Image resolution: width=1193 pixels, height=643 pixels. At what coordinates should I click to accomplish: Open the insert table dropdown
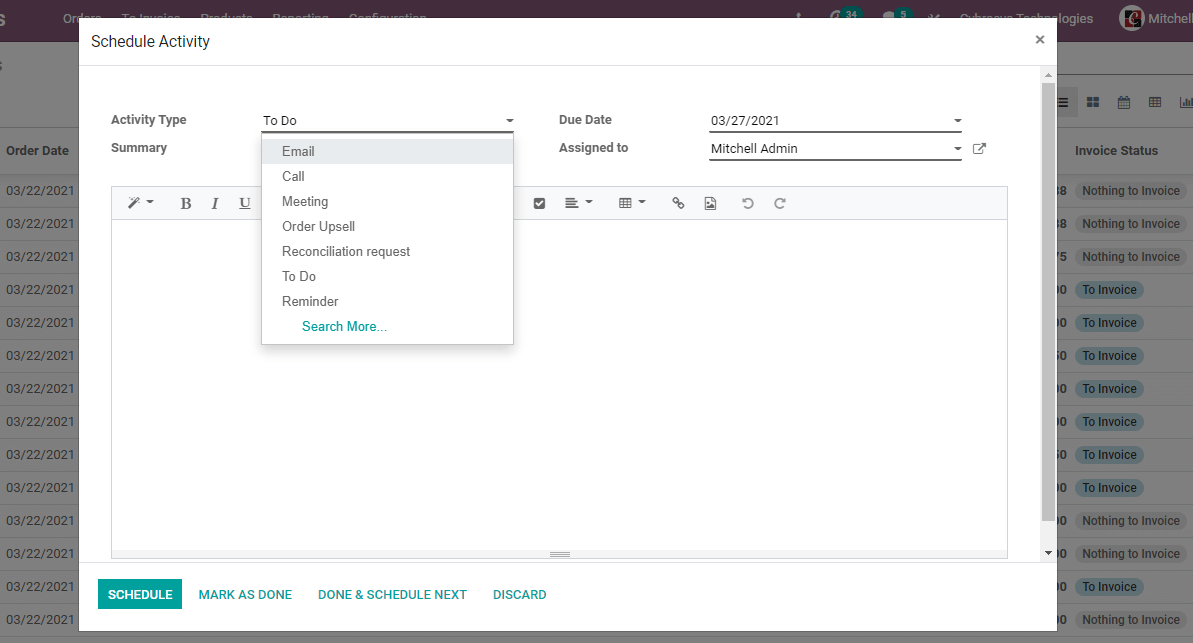632,203
